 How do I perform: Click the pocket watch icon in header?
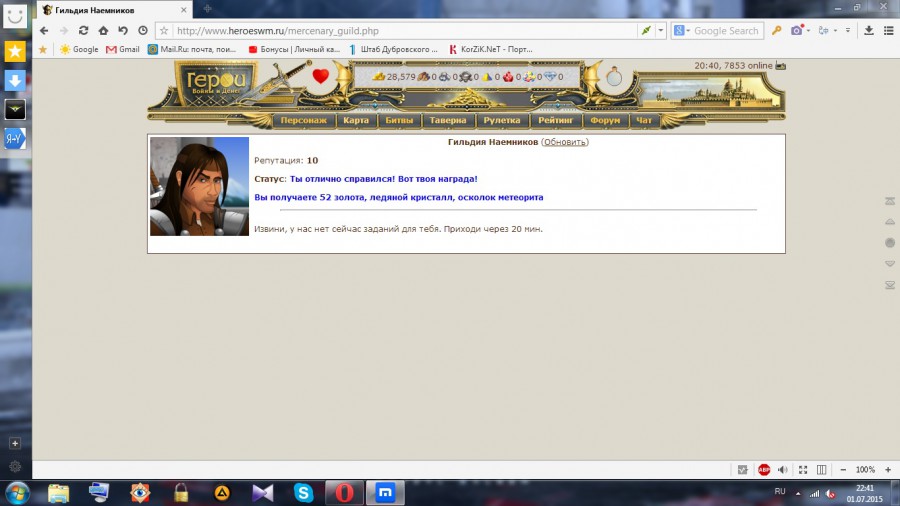(x=614, y=76)
